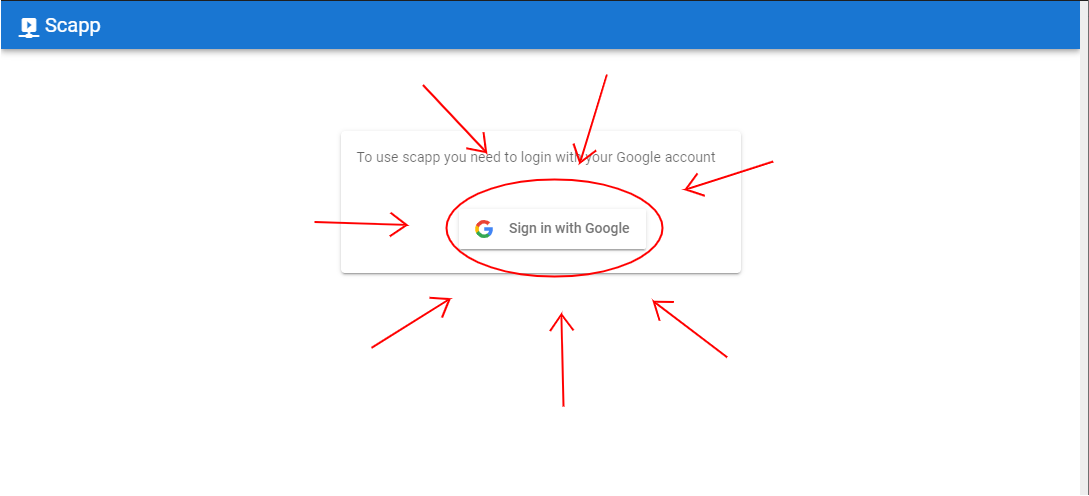The height and width of the screenshot is (496, 1089).
Task: Click the vertical scrollbar track at window edge
Action: (1084, 272)
